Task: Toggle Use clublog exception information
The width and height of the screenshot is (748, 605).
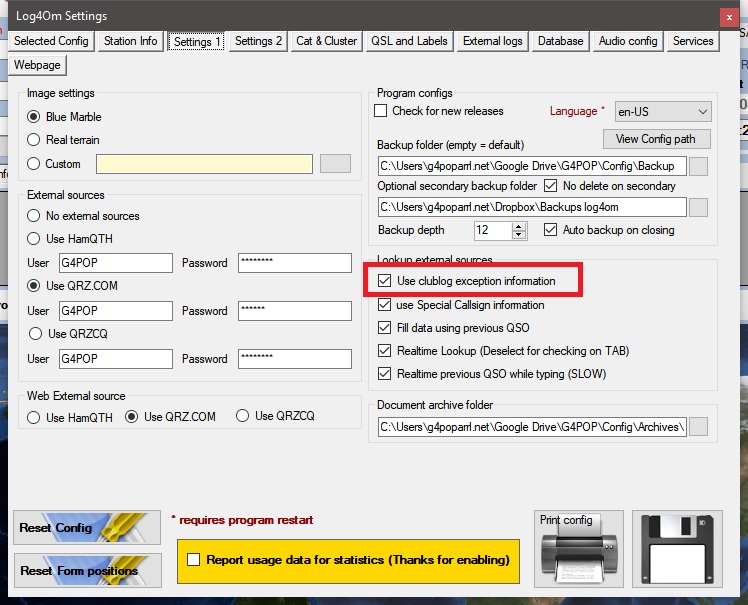Action: (467, 281)
